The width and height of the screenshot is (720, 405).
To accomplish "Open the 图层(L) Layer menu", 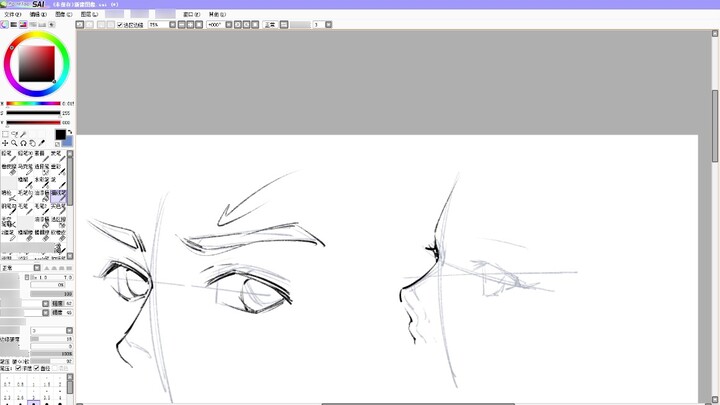I will (x=89, y=14).
